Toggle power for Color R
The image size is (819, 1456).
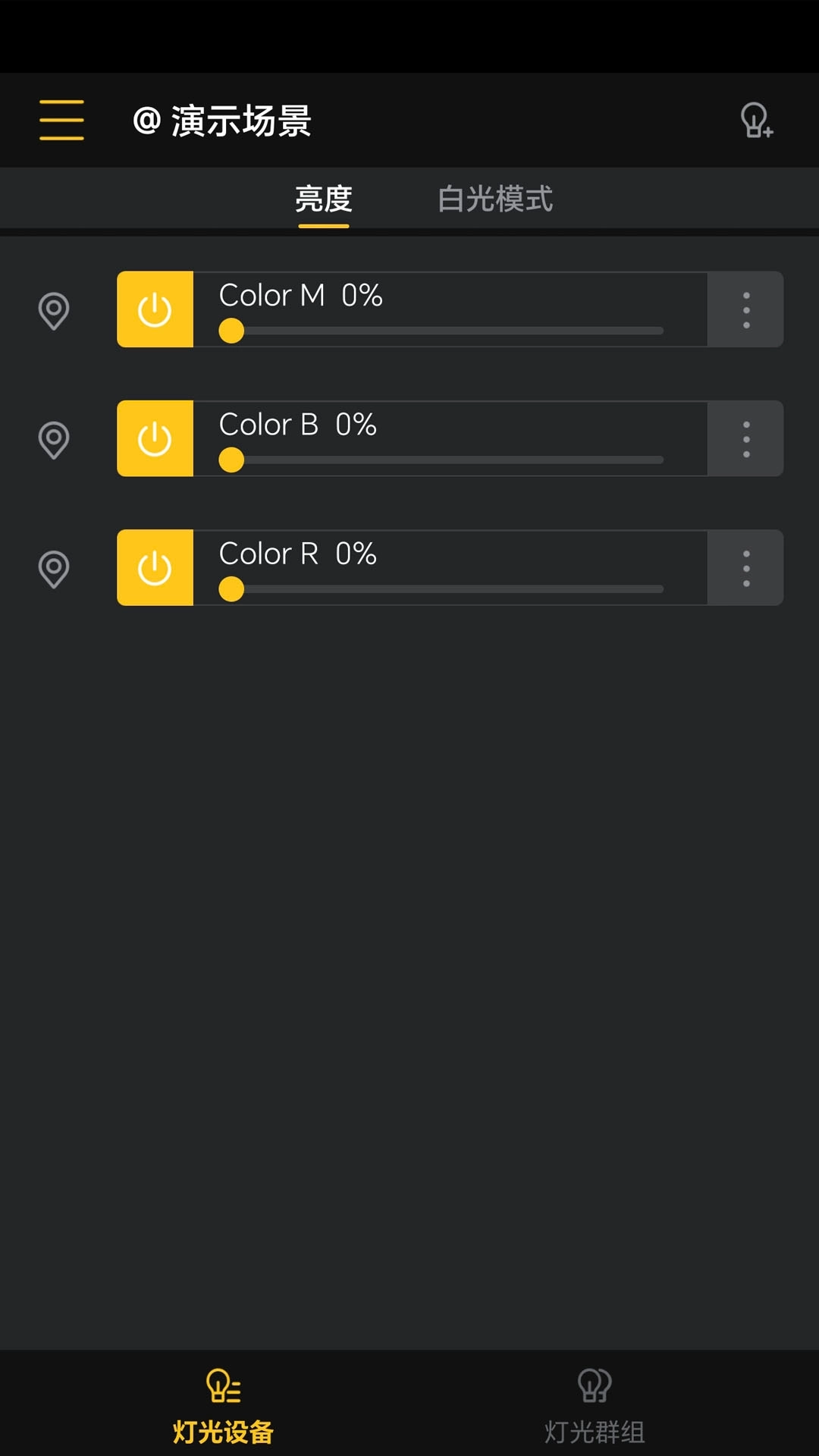(x=155, y=567)
